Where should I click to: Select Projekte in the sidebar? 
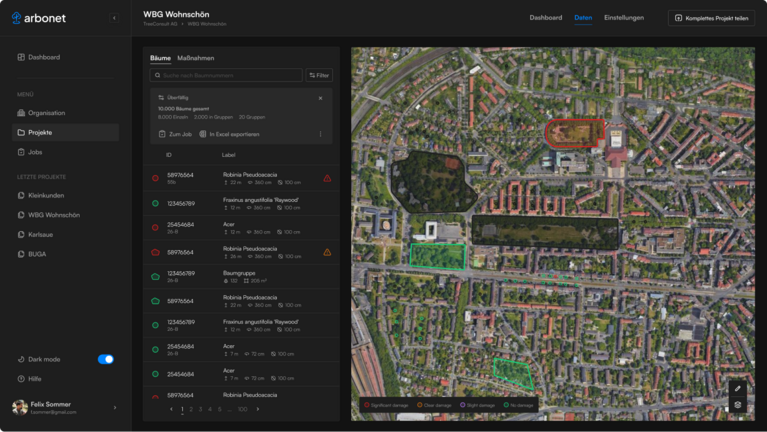click(65, 133)
